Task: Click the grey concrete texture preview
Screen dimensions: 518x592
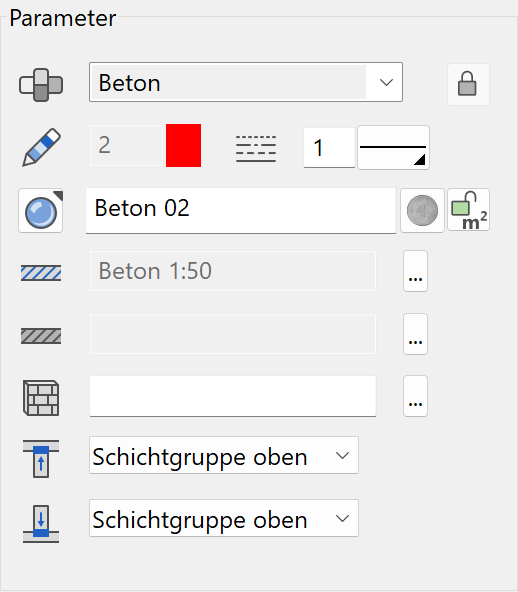Action: point(422,211)
